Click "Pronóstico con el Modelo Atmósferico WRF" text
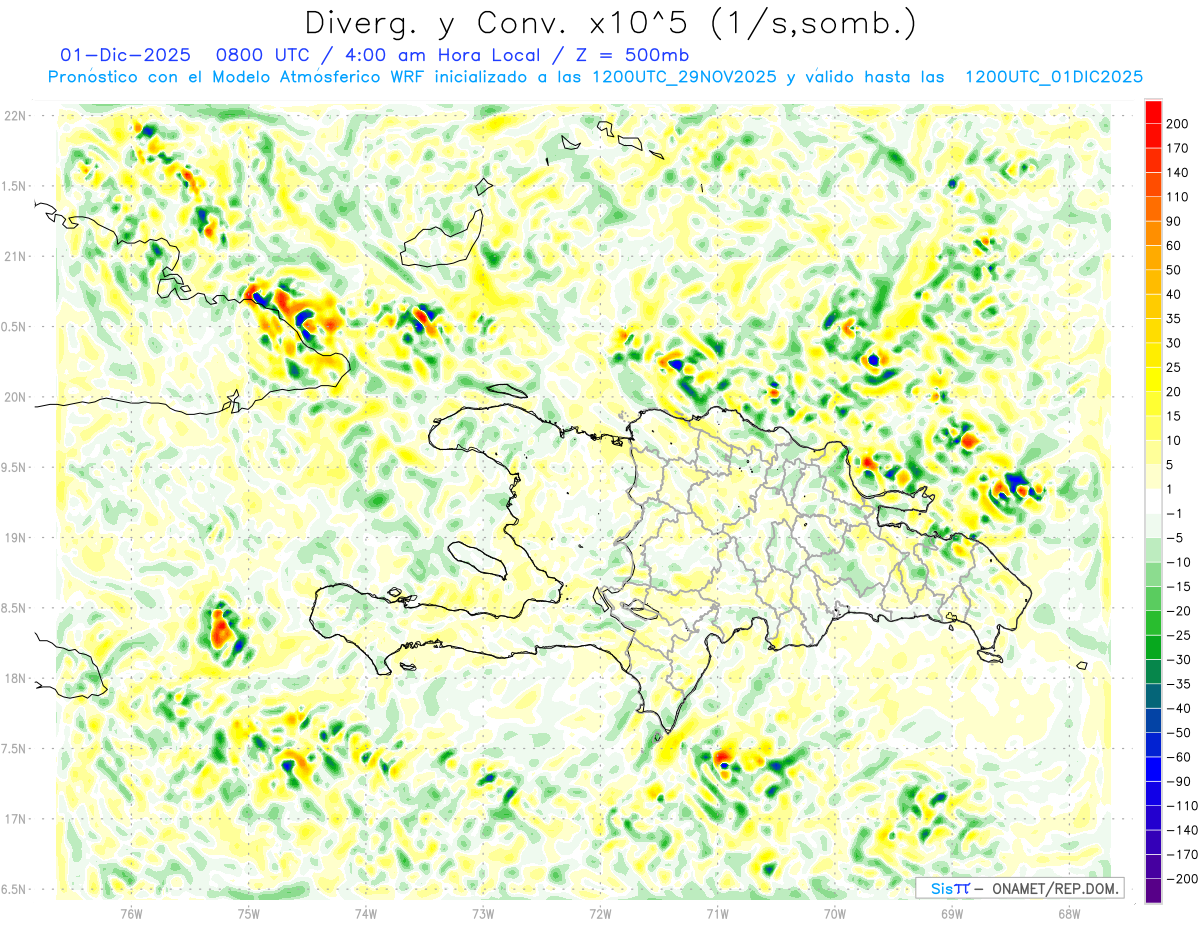 [x=236, y=77]
